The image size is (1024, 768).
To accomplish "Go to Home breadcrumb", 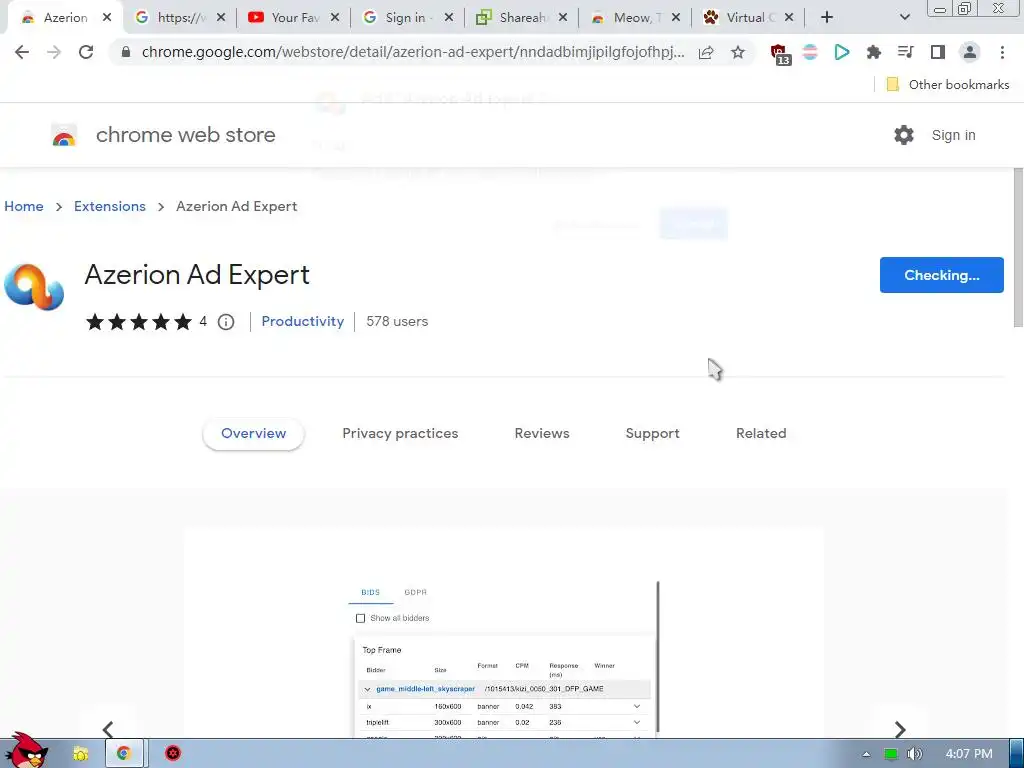I will tap(24, 206).
